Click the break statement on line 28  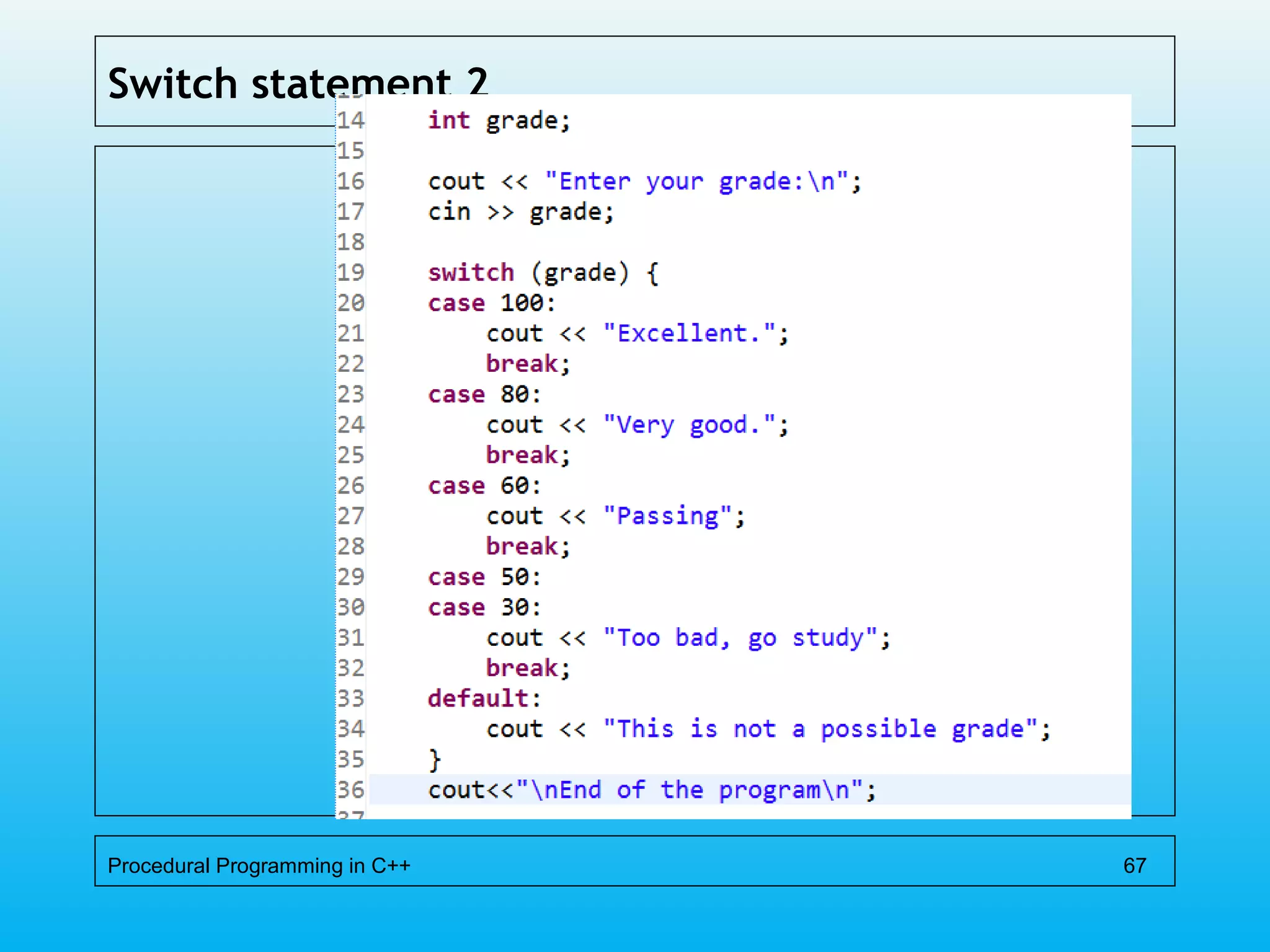[x=528, y=546]
